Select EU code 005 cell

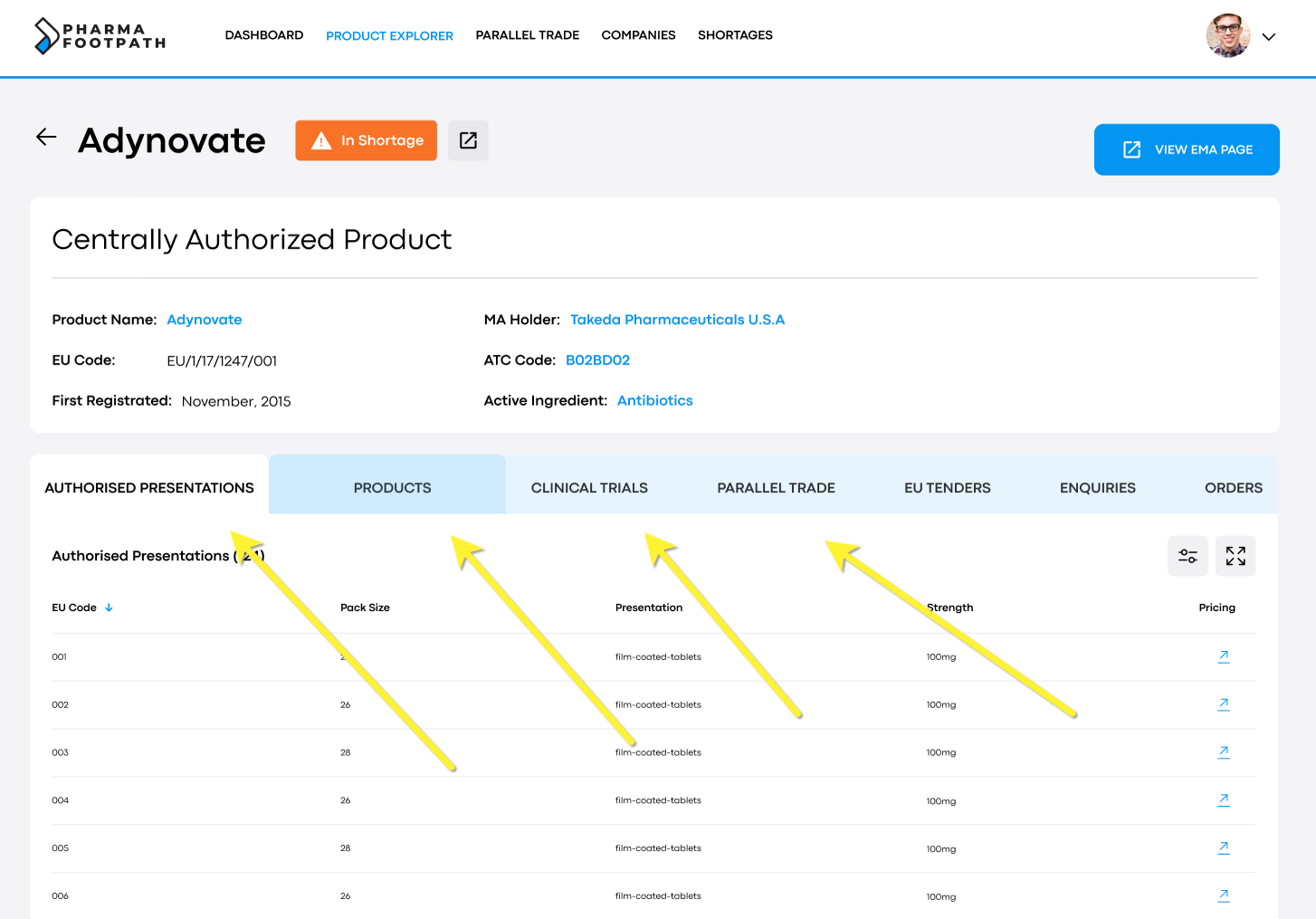pos(60,848)
